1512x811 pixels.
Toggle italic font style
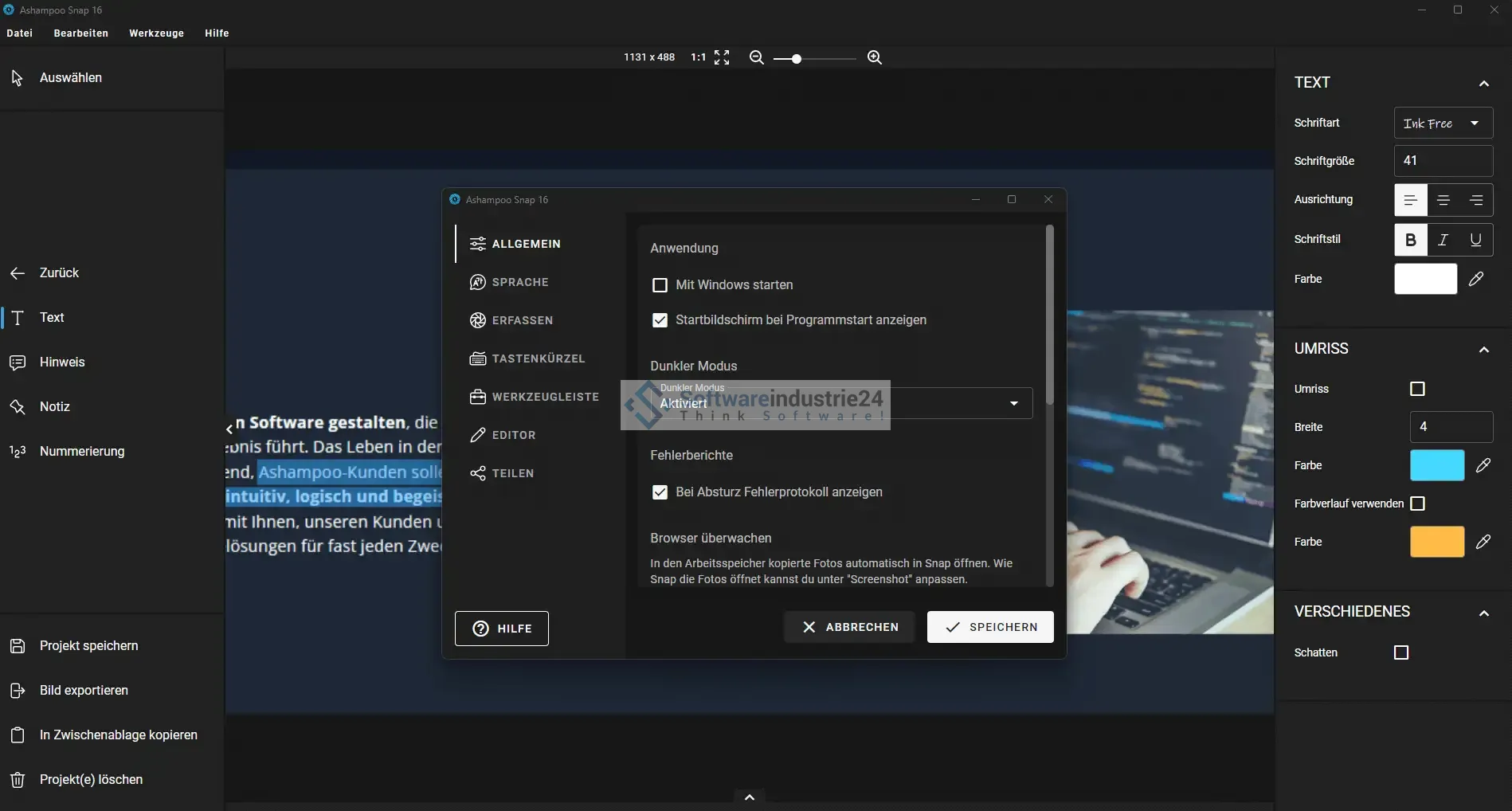pos(1443,240)
